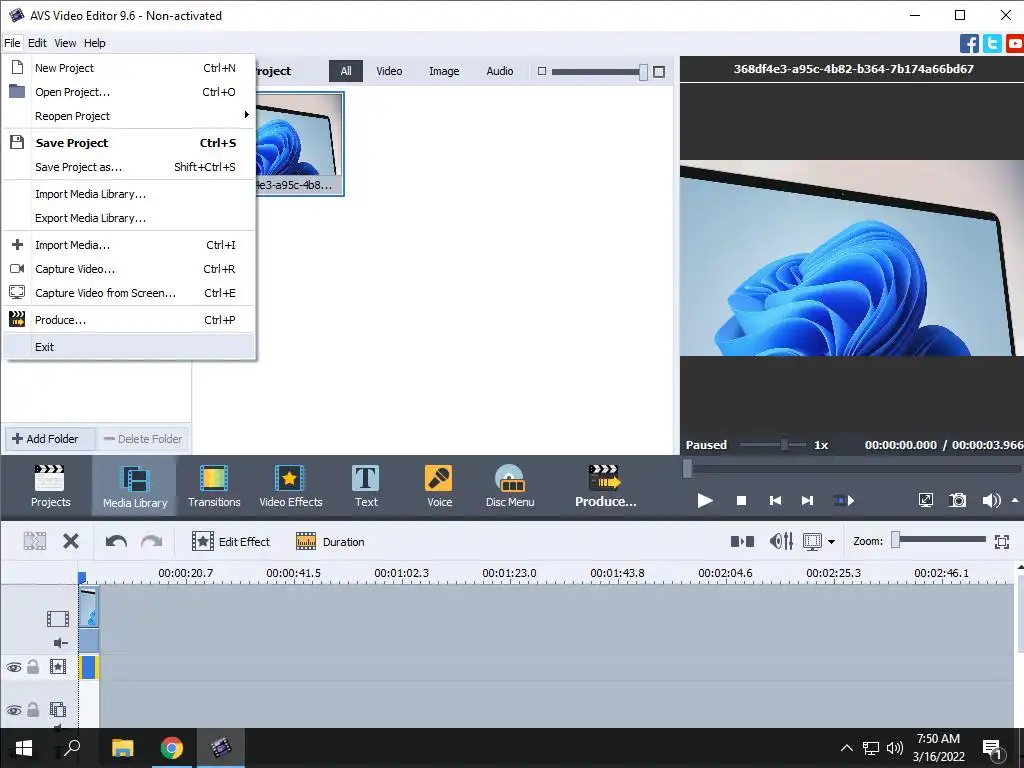Click the Add Folder button
This screenshot has height=768, width=1024.
click(50, 439)
